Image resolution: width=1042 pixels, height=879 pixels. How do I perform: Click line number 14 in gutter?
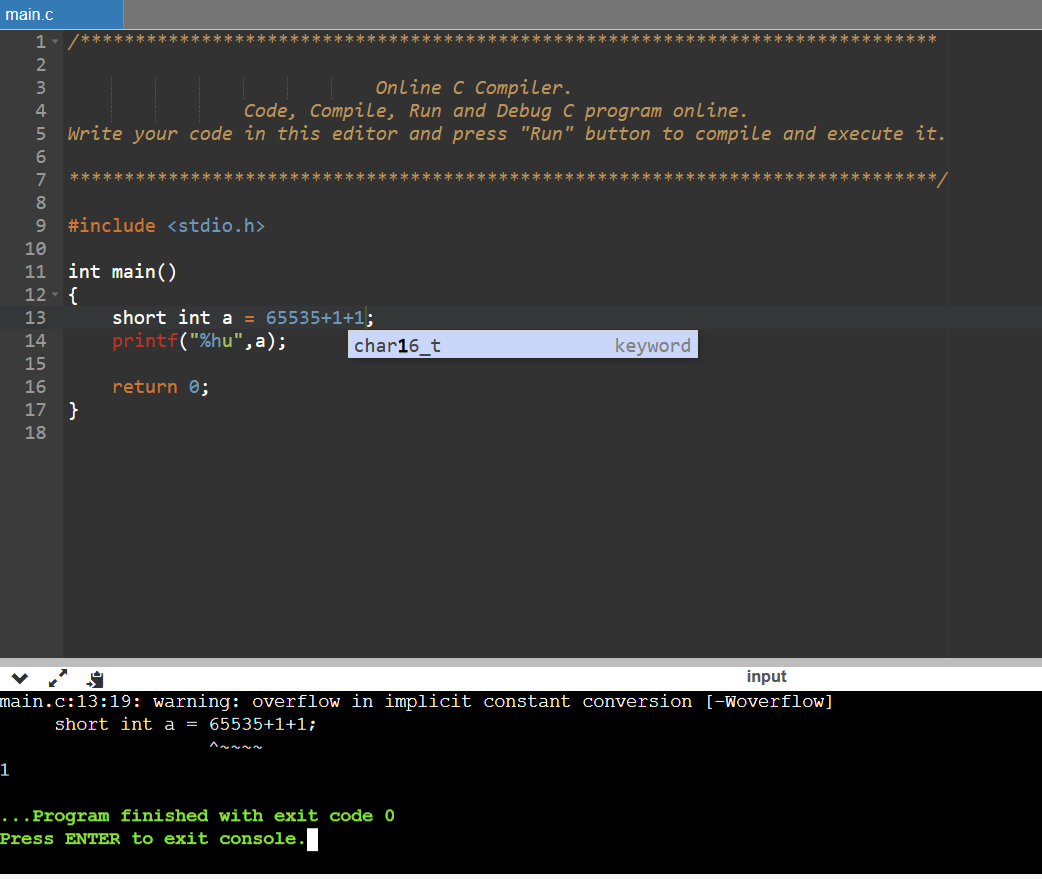[35, 341]
